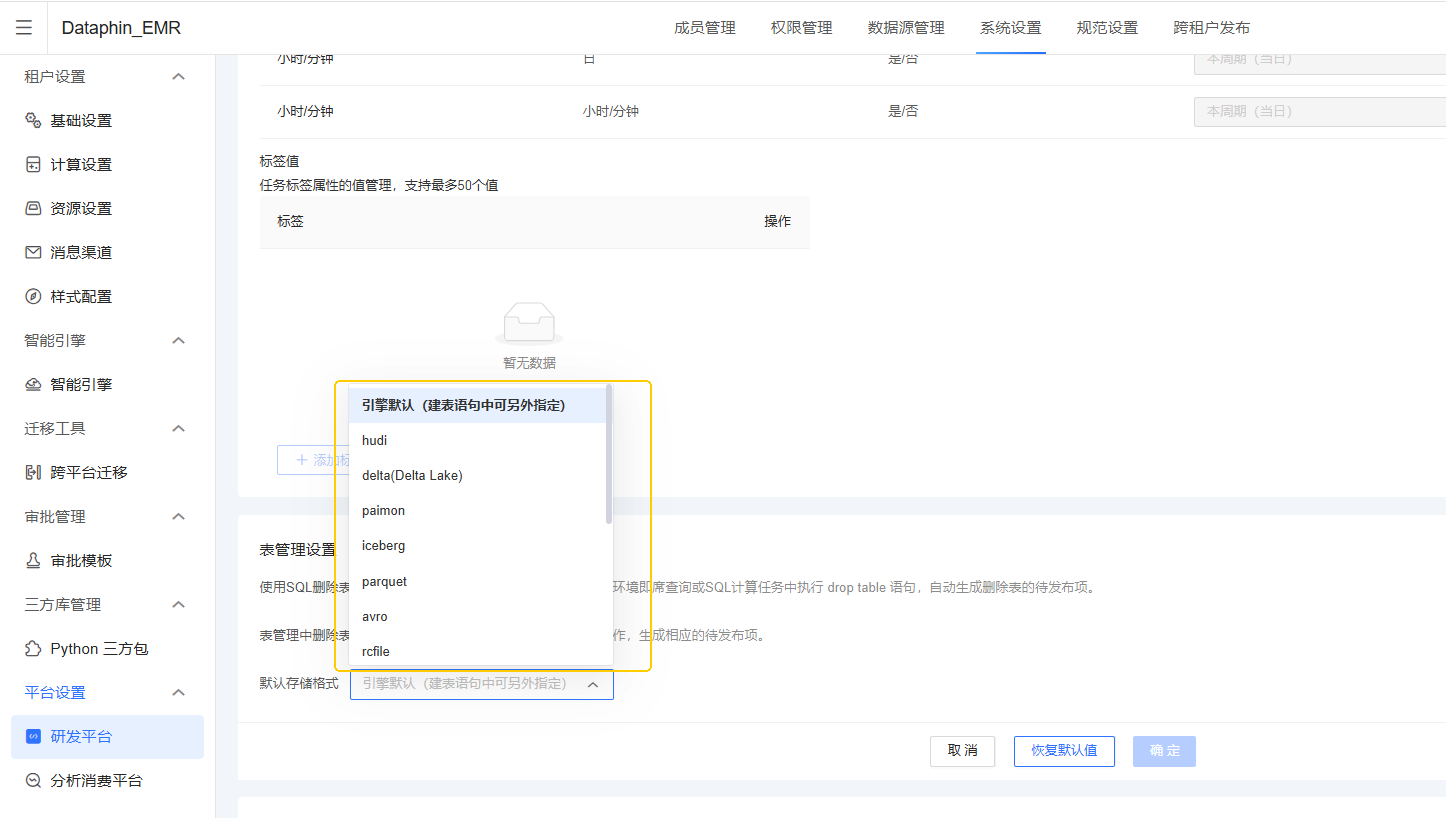Select rcfile storage format
Image resolution: width=1446 pixels, height=818 pixels.
(x=477, y=651)
